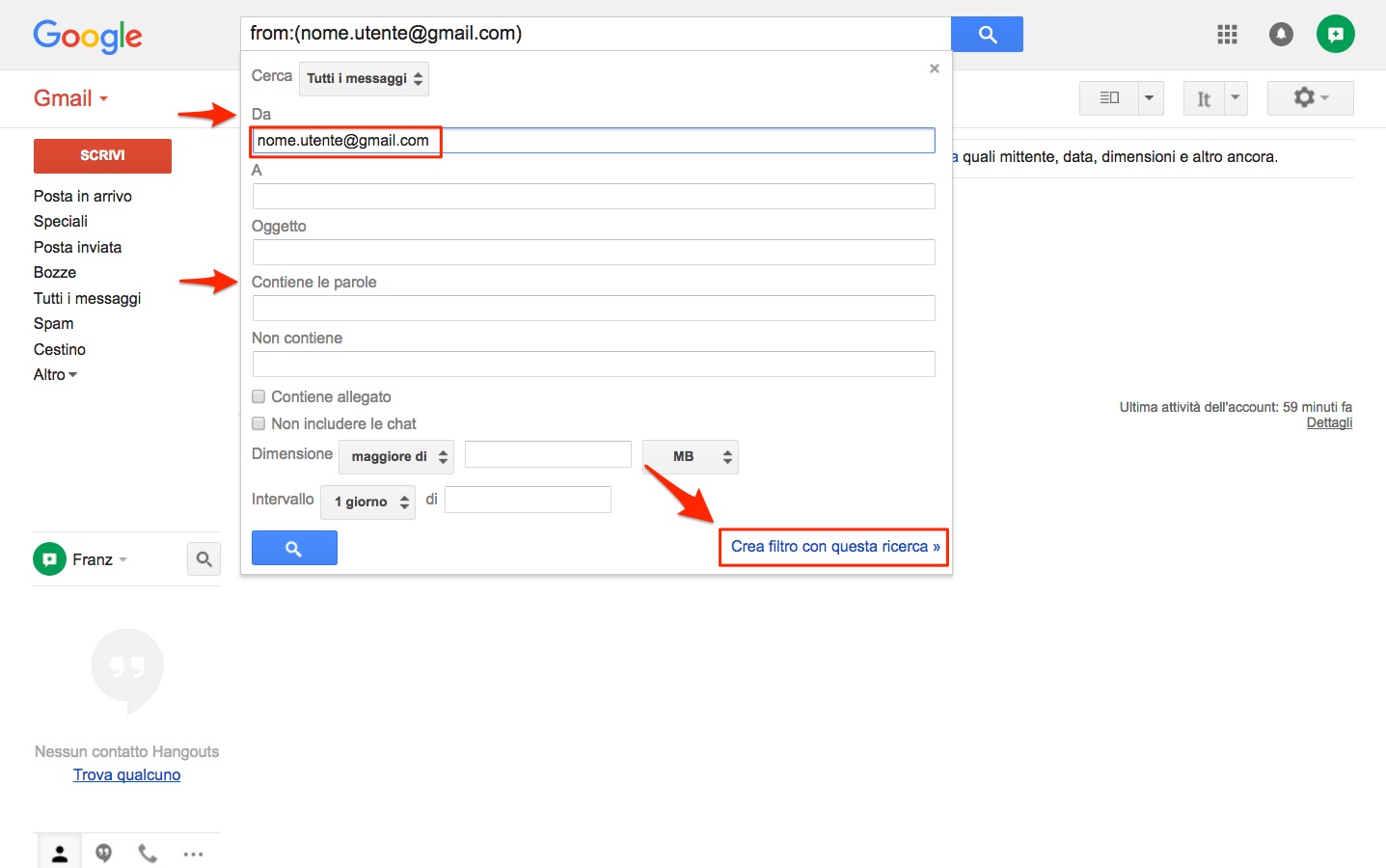1386x868 pixels.
Task: Click the blue search button in top bar
Action: [x=987, y=34]
